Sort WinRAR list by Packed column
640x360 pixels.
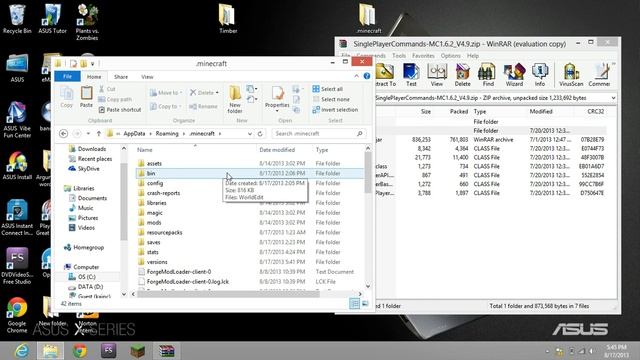click(459, 111)
